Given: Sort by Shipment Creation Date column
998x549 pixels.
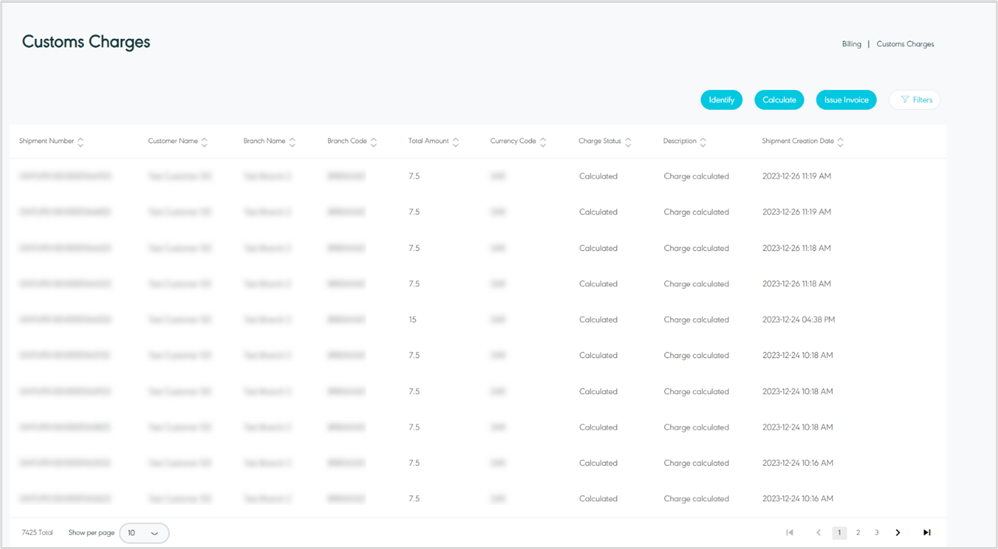Looking at the screenshot, I should 840,142.
